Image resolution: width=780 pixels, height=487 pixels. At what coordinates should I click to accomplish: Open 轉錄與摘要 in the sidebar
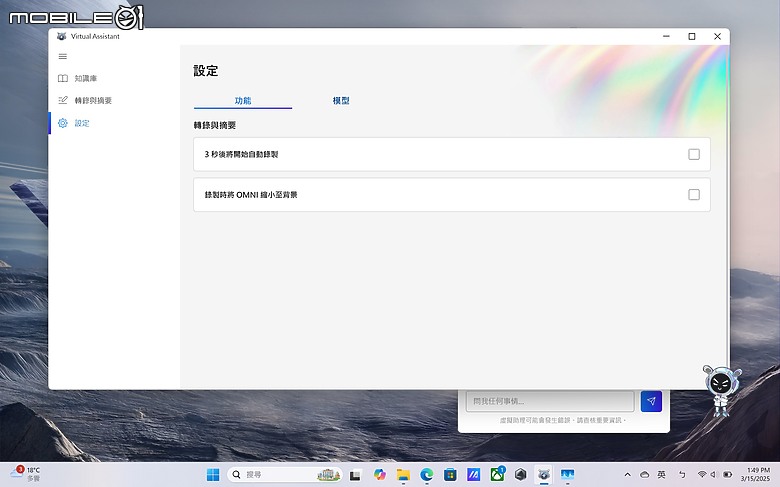tap(85, 100)
